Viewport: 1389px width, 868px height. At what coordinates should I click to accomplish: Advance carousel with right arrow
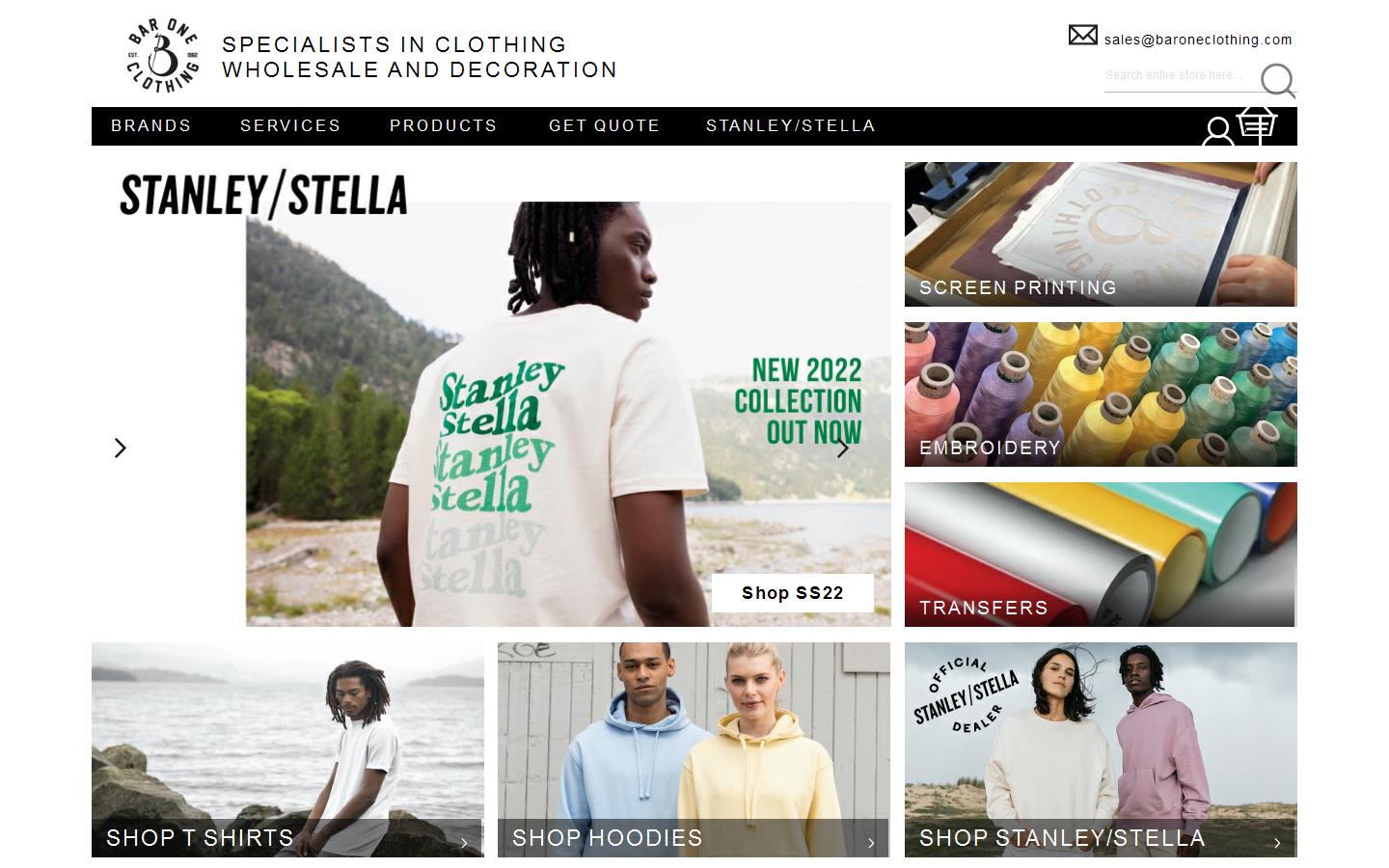pyautogui.click(x=843, y=448)
